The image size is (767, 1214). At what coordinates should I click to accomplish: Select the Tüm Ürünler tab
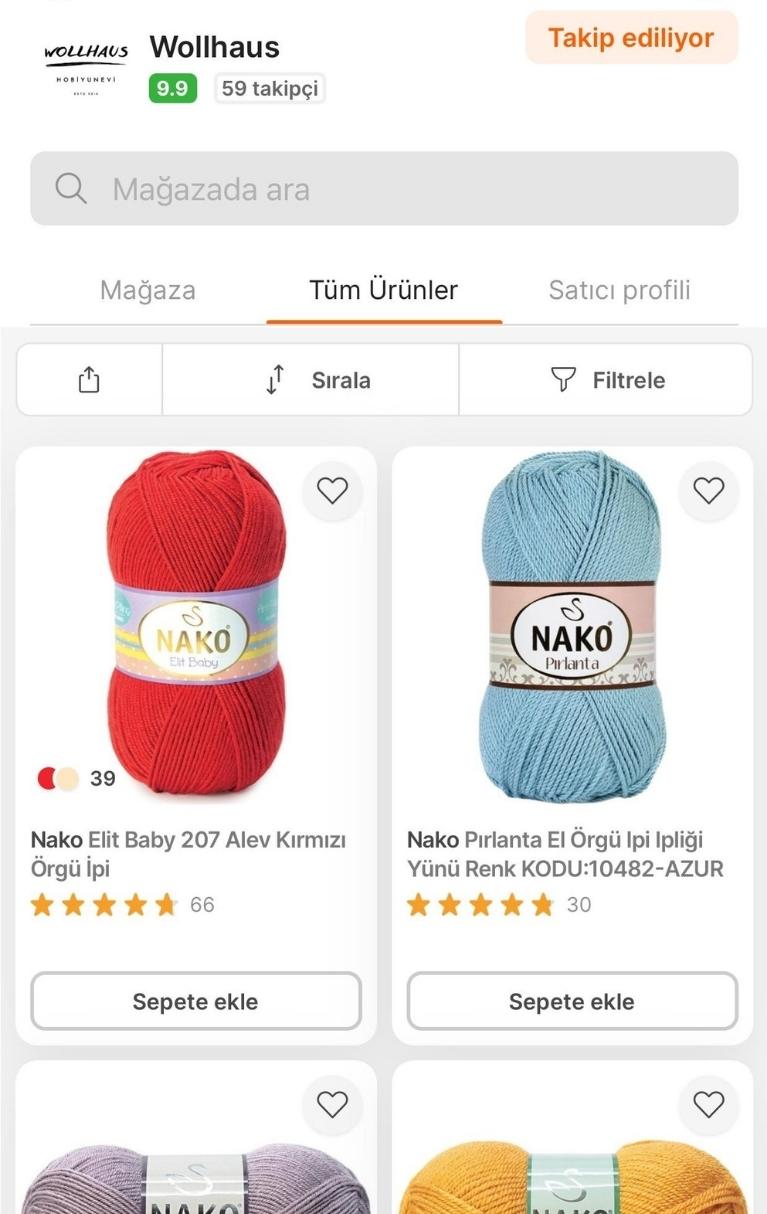384,291
